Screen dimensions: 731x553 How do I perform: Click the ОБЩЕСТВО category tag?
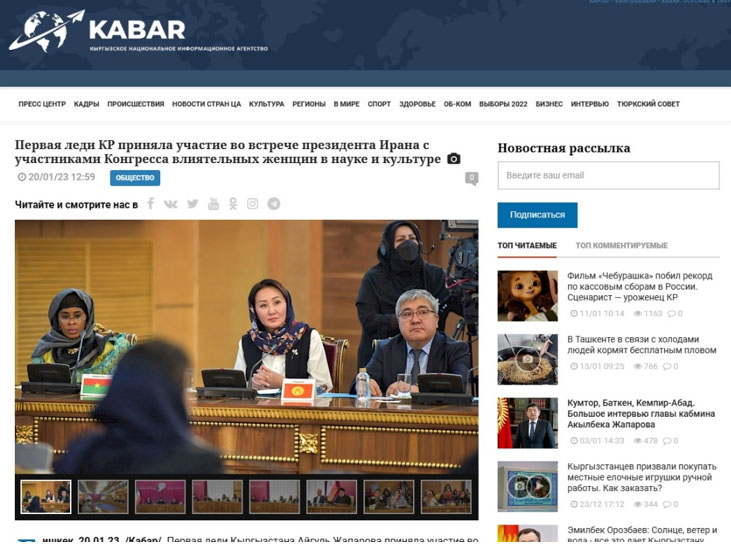135,178
